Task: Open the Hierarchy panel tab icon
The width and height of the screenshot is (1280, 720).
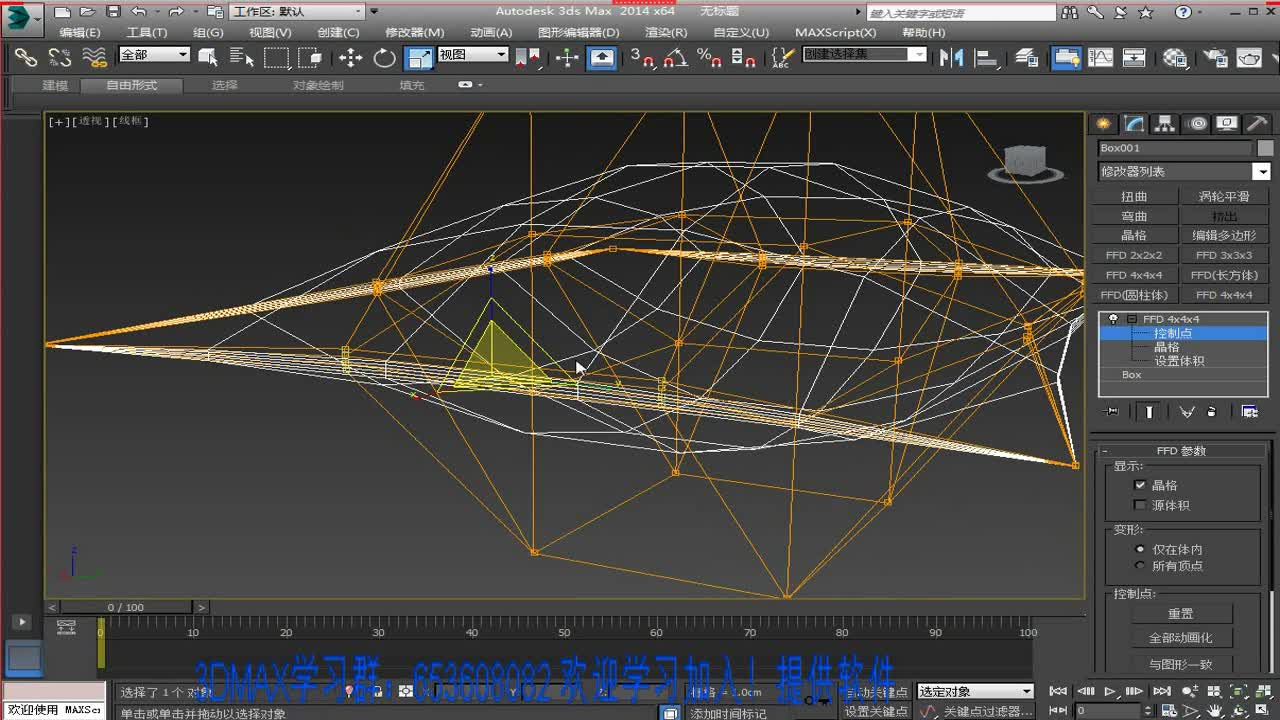Action: coord(1165,124)
